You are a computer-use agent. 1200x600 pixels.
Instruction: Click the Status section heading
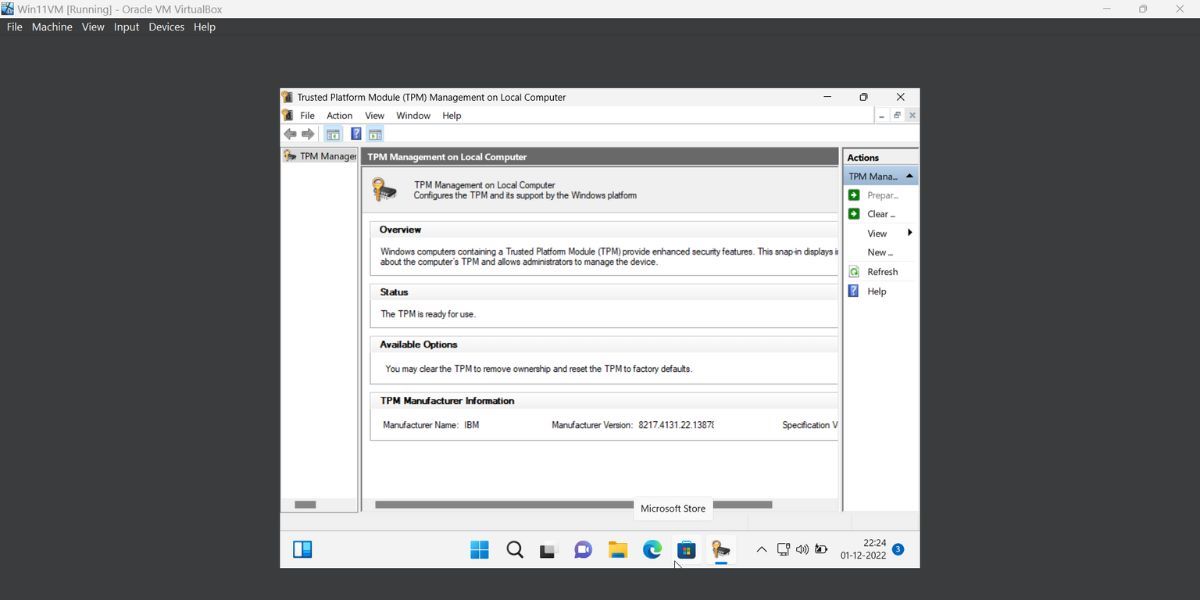click(x=394, y=292)
